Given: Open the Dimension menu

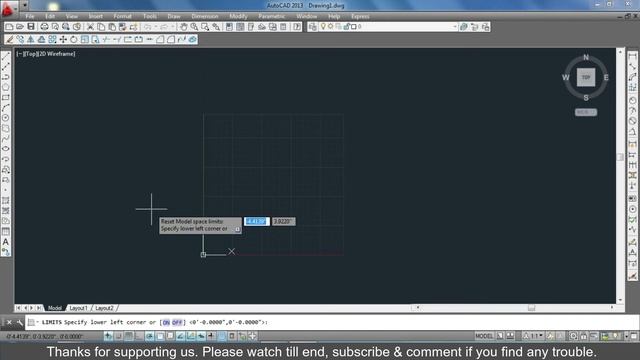Looking at the screenshot, I should point(204,16).
